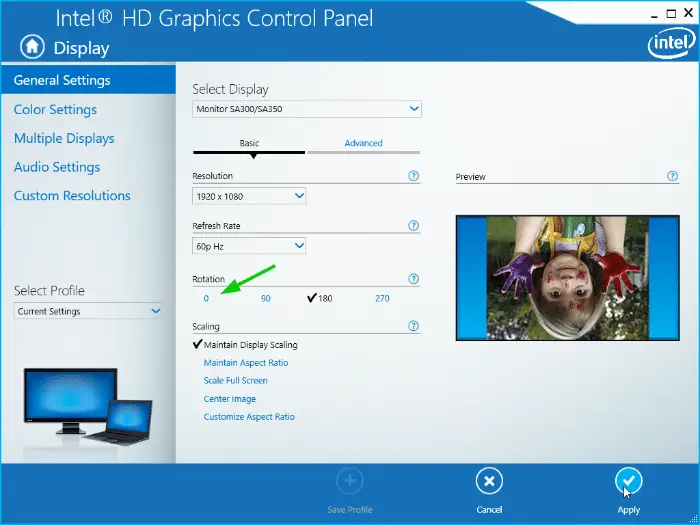Select Customize Aspect Ratio option

pos(249,417)
